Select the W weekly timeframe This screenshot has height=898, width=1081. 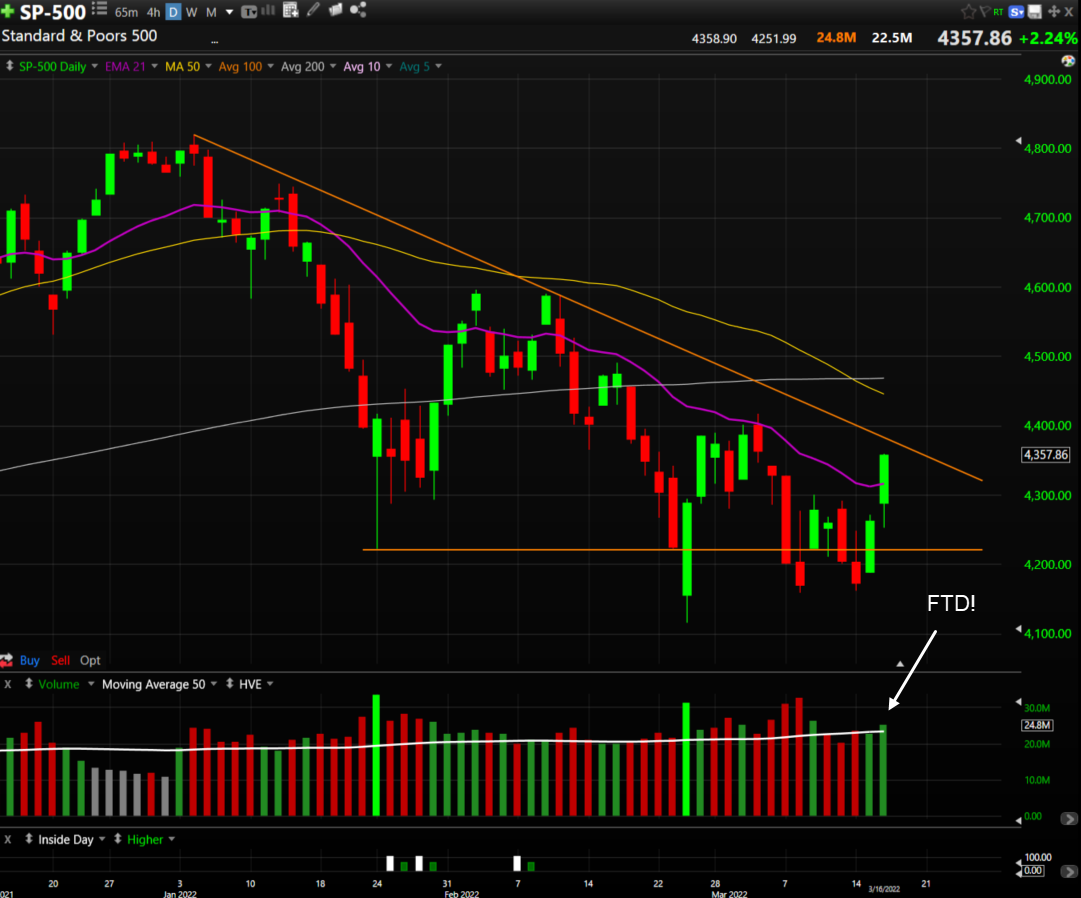coord(192,12)
